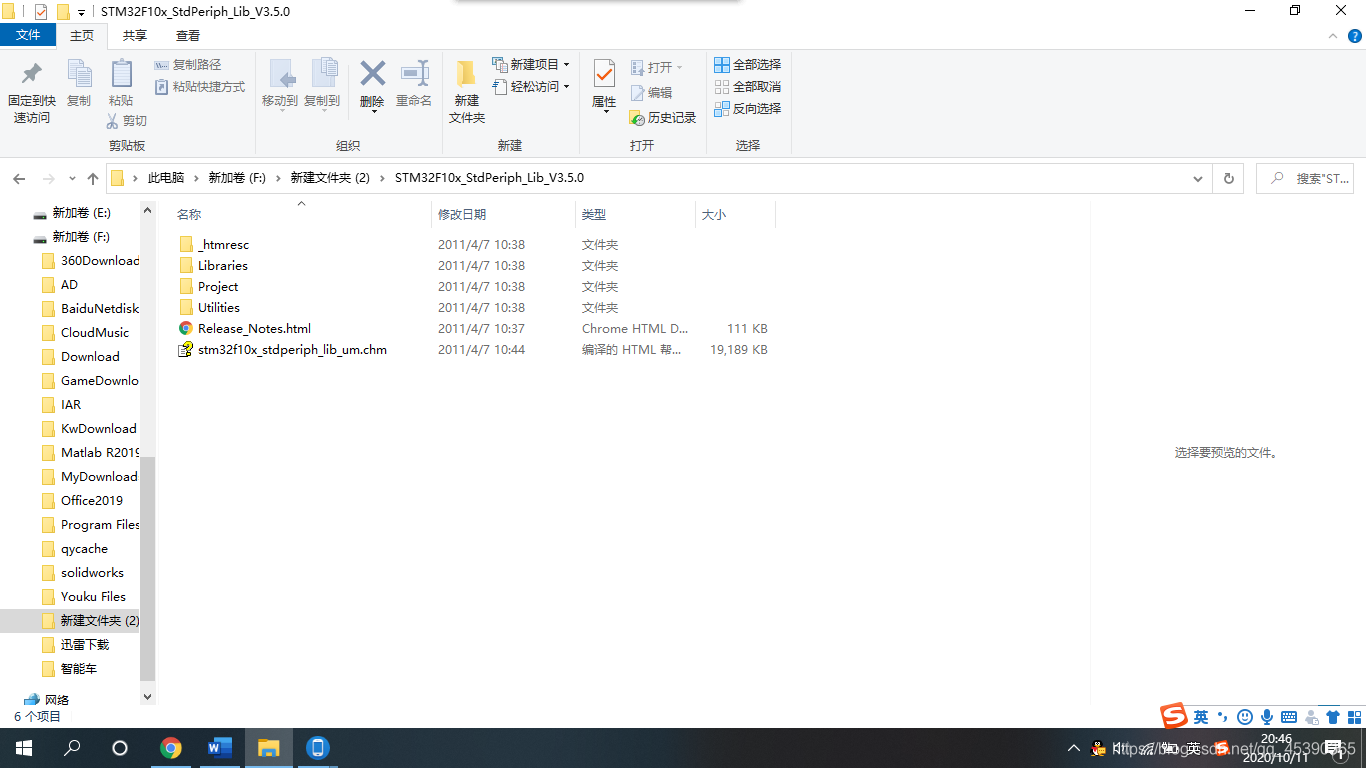Expand address bar history dropdown
The height and width of the screenshot is (768, 1366).
(x=1198, y=178)
